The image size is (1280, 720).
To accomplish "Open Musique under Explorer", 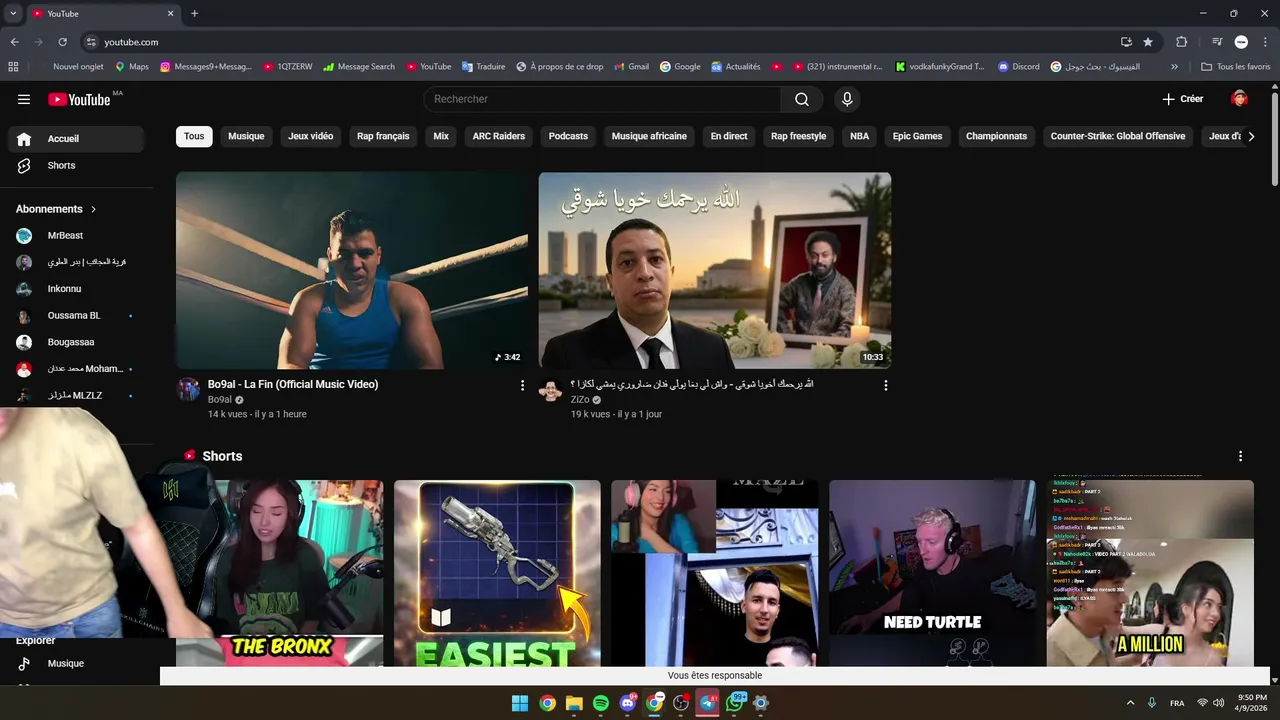I will (76, 663).
